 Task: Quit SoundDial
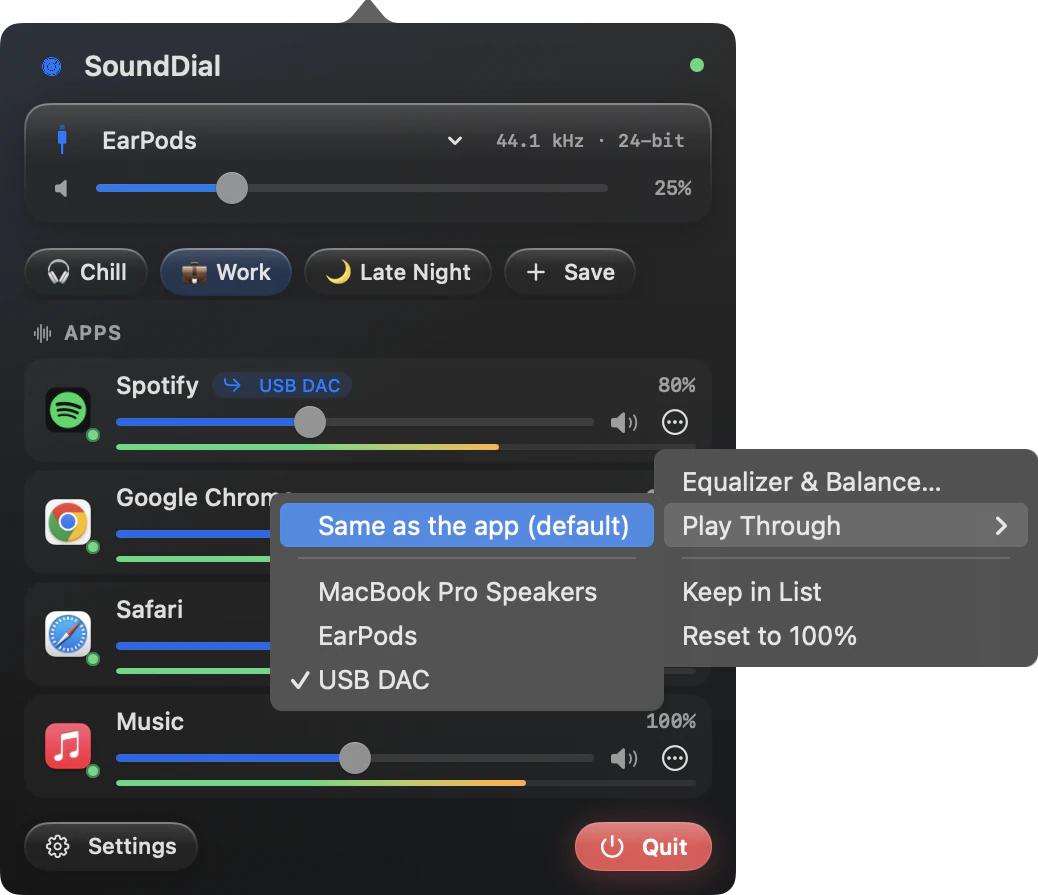pyautogui.click(x=643, y=846)
